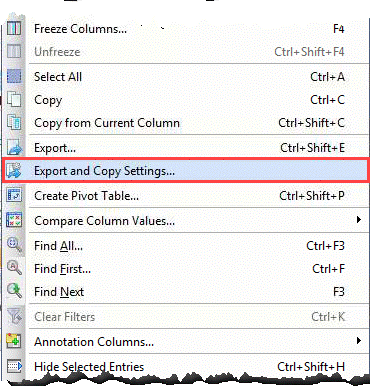The image size is (370, 386).
Task: Click the Export and Copy Settings gear icon
Action: pyautogui.click(x=14, y=171)
